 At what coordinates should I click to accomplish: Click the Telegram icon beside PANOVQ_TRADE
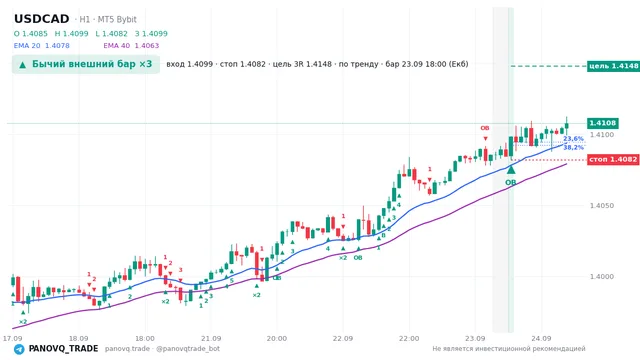[19, 349]
